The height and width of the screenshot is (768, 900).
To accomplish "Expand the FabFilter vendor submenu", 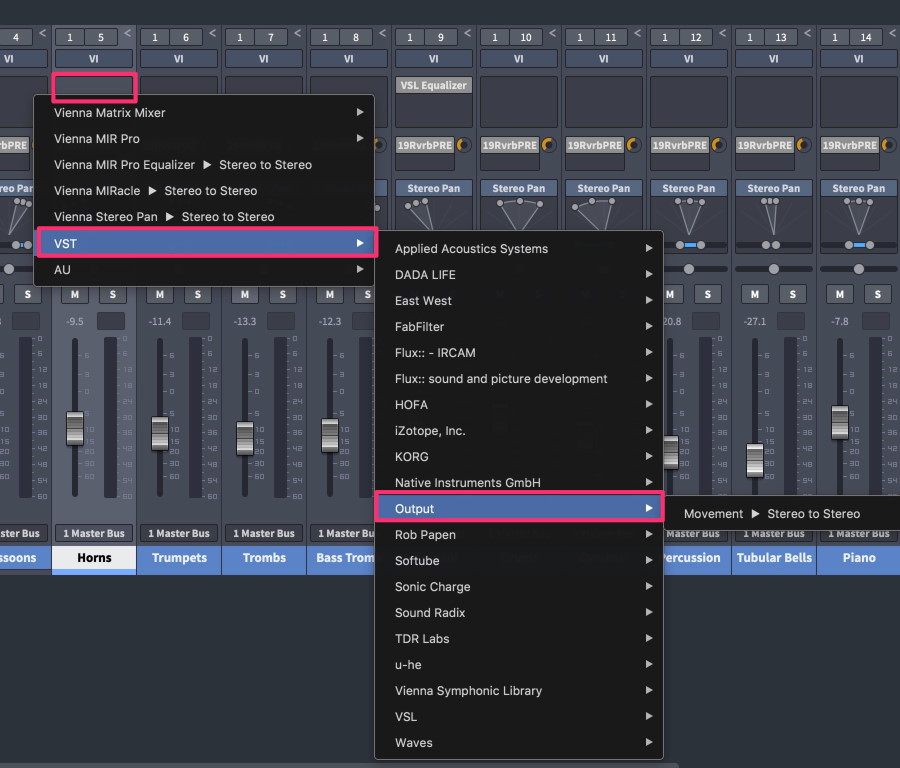I will click(519, 327).
